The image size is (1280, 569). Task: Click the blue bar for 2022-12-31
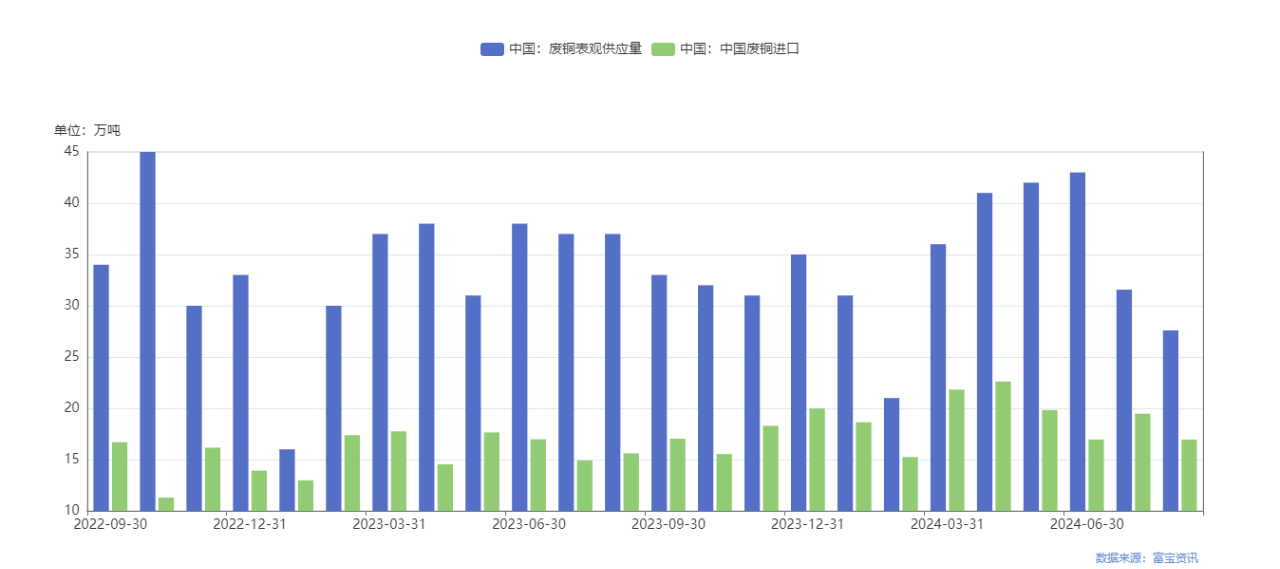(241, 392)
